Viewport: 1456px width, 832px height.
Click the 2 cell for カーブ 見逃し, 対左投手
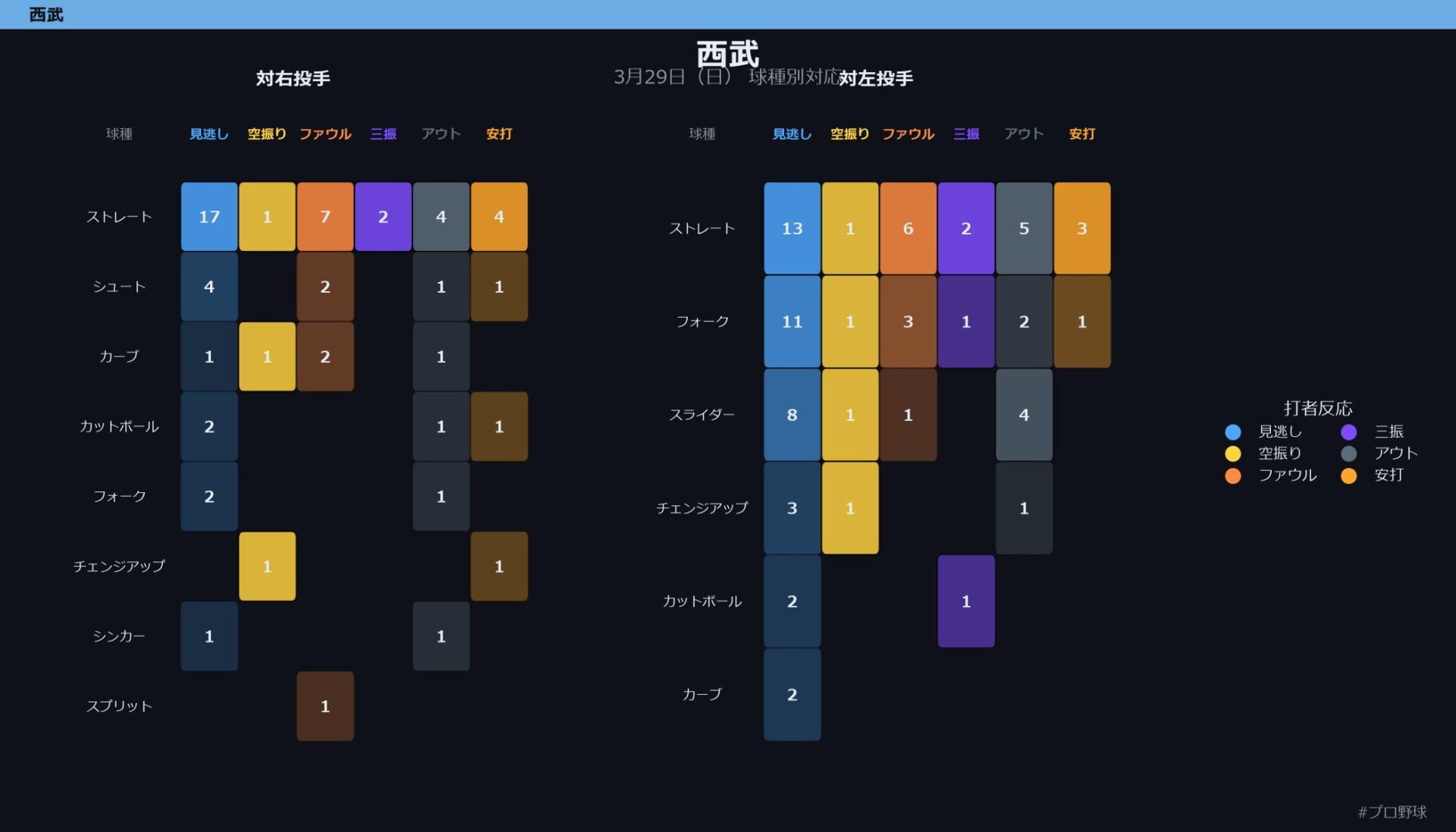pos(792,695)
